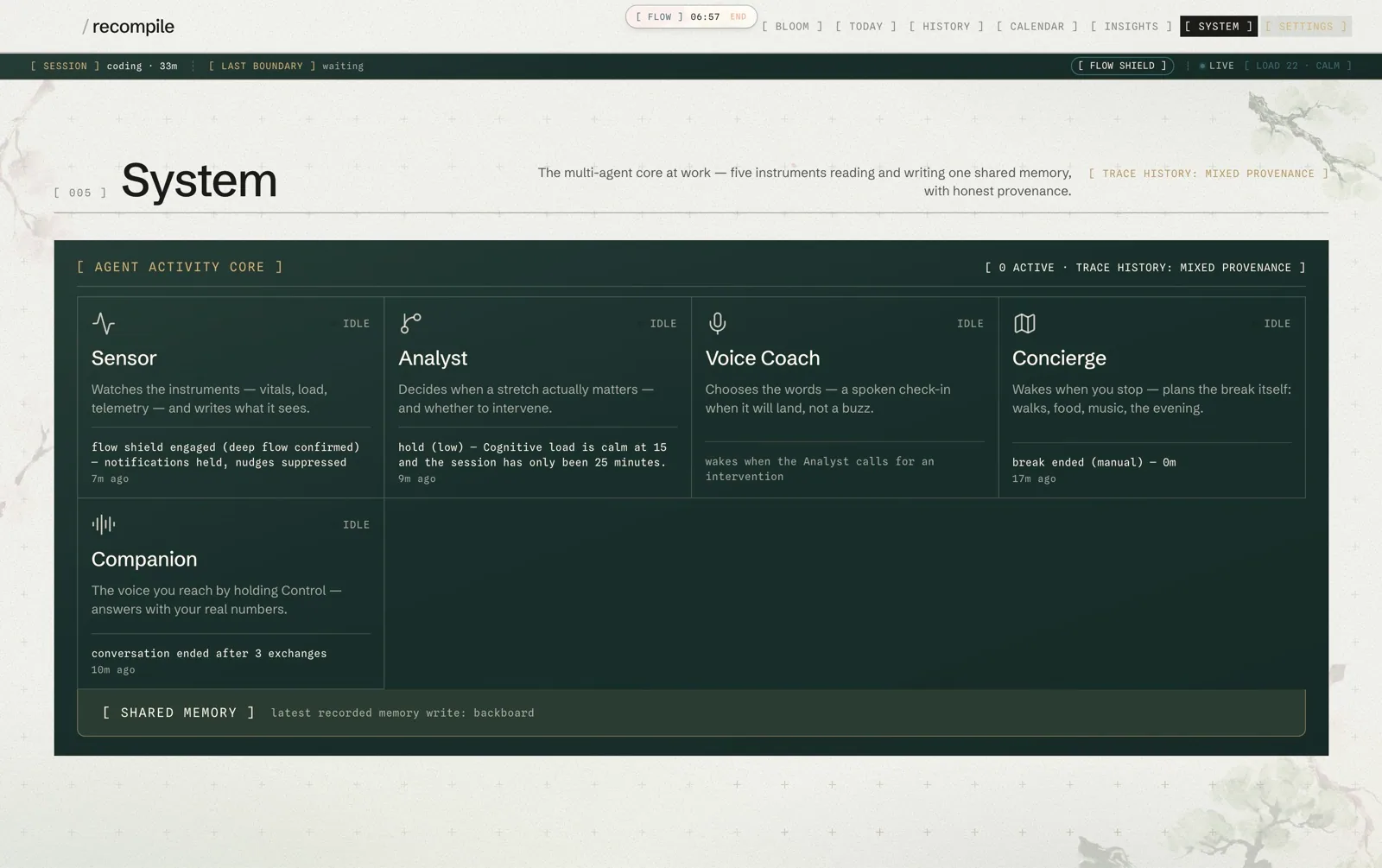
Task: Click 'flow shield engaged' log entry
Action: [x=225, y=454]
